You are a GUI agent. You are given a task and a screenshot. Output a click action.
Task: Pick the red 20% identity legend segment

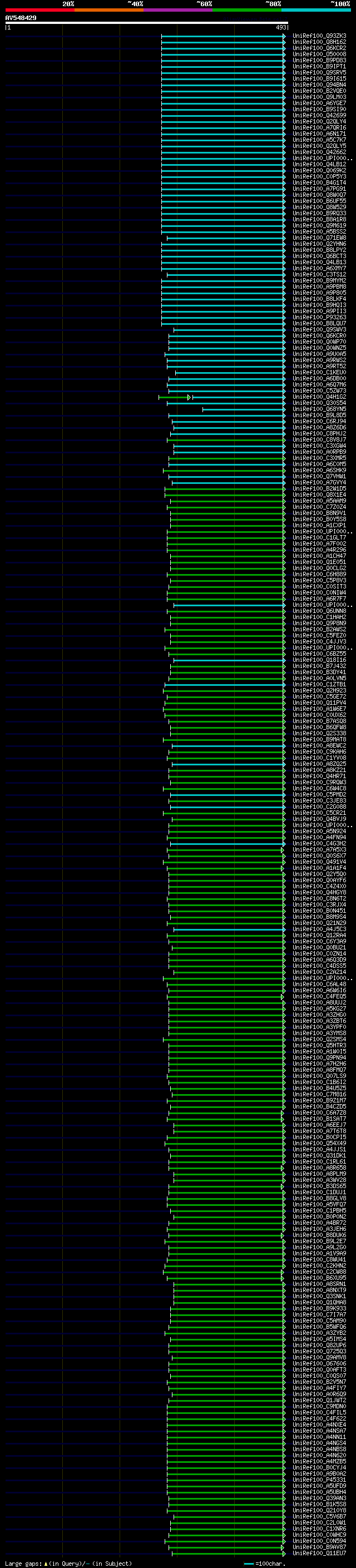39,10
